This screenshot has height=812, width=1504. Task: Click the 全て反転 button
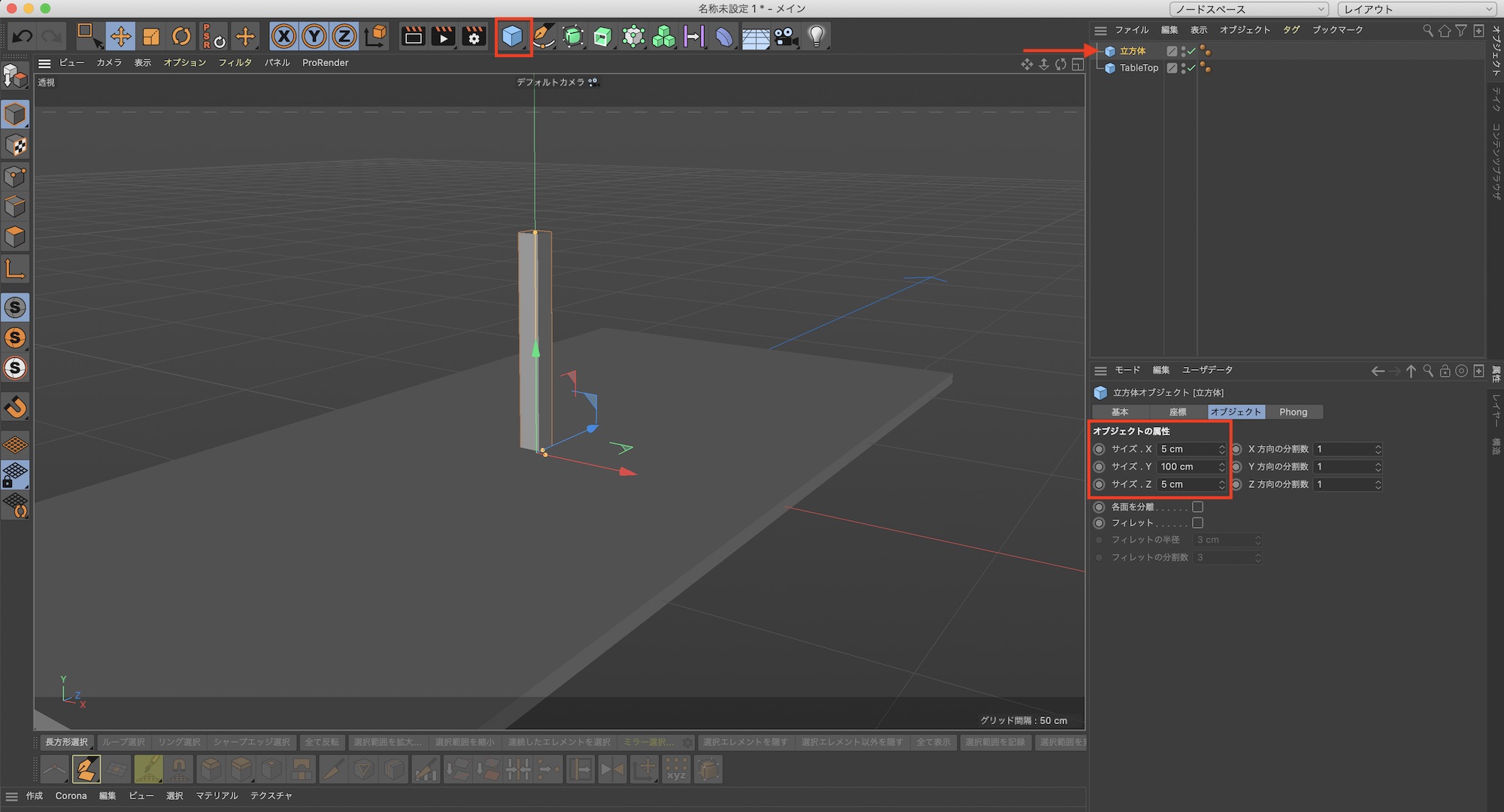(322, 742)
